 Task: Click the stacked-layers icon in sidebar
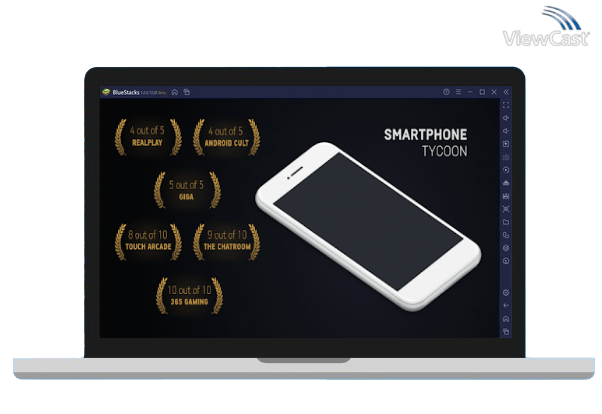point(506,248)
